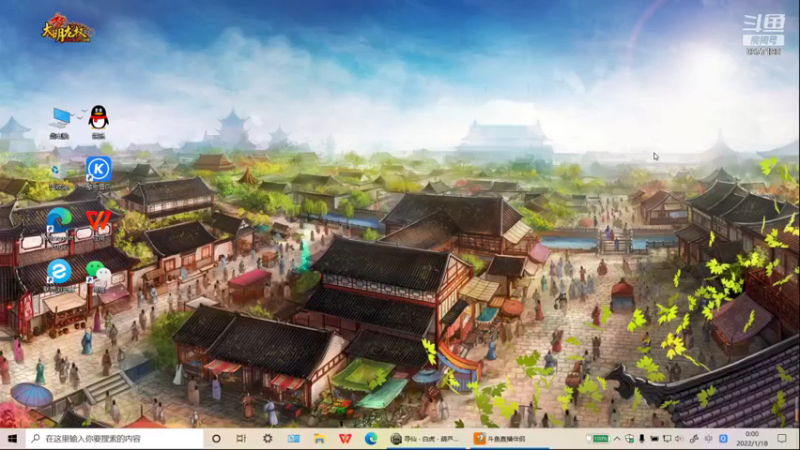Screen dimensions: 800x450
Task: Open the Recycle Bin desktop icon
Action: pyautogui.click(x=58, y=175)
